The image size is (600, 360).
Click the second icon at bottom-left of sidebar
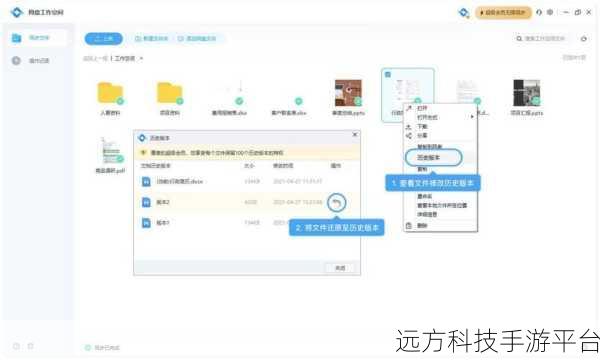tap(31, 346)
